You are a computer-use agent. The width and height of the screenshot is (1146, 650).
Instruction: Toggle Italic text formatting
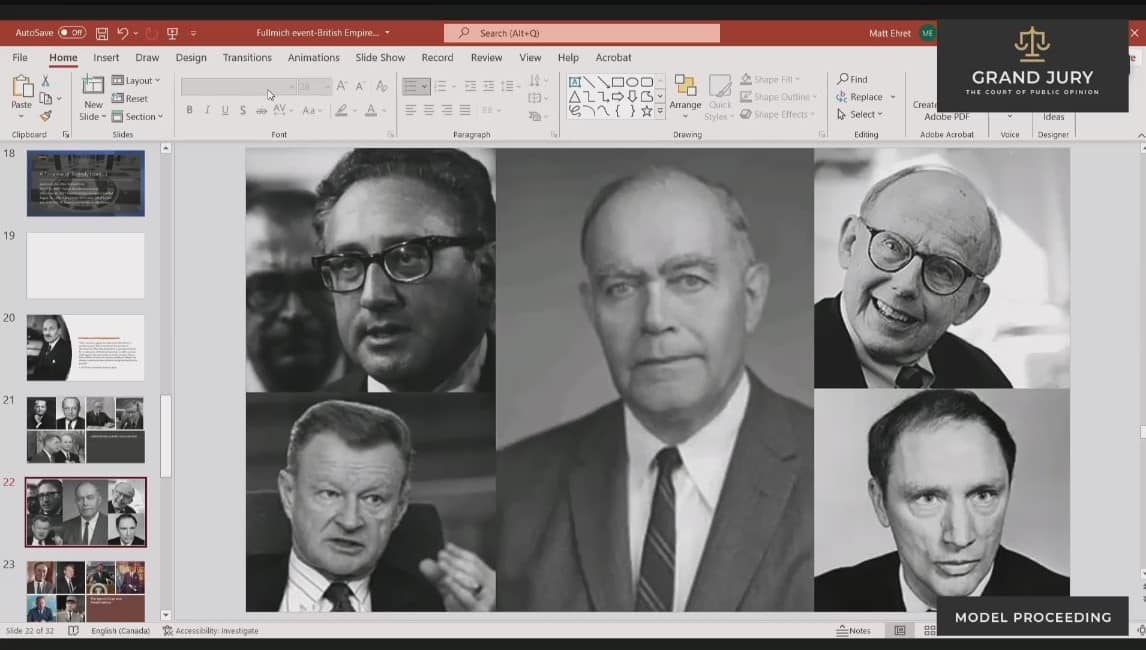pos(207,110)
